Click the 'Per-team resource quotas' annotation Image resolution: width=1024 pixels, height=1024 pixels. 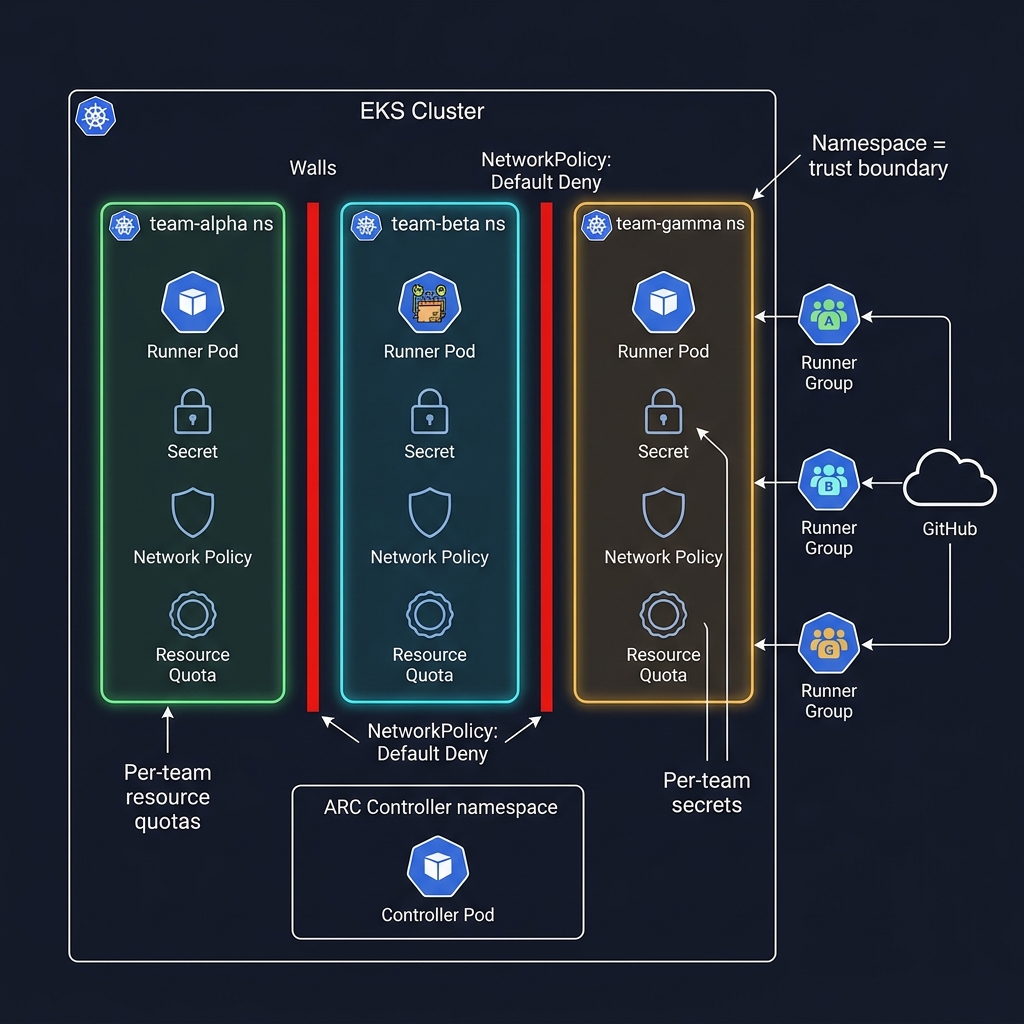pos(168,797)
